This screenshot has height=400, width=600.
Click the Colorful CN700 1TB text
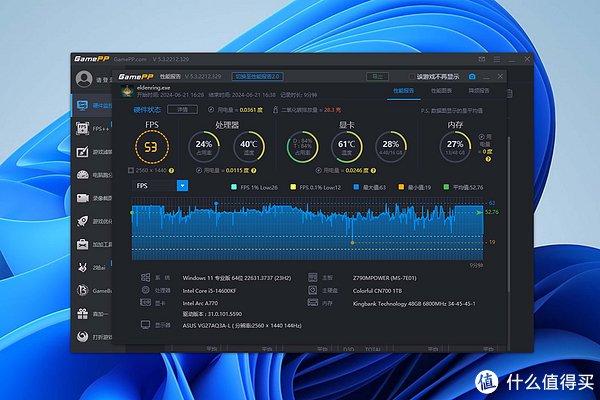(x=377, y=291)
